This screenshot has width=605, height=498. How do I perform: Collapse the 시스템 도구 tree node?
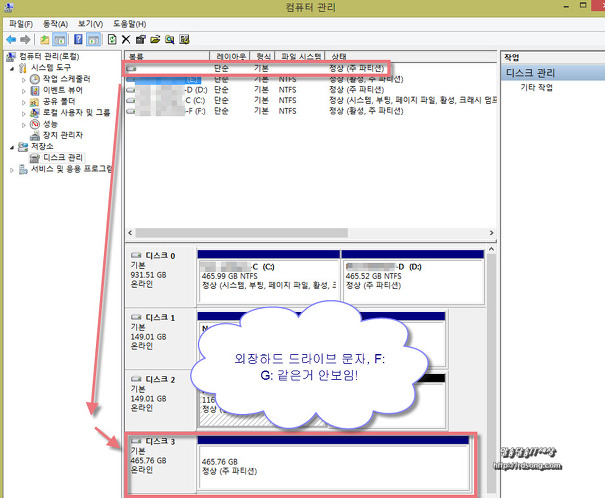(11, 67)
